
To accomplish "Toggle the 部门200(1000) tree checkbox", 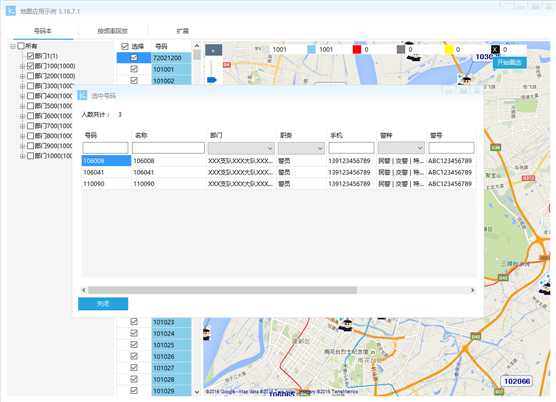I will (30, 76).
